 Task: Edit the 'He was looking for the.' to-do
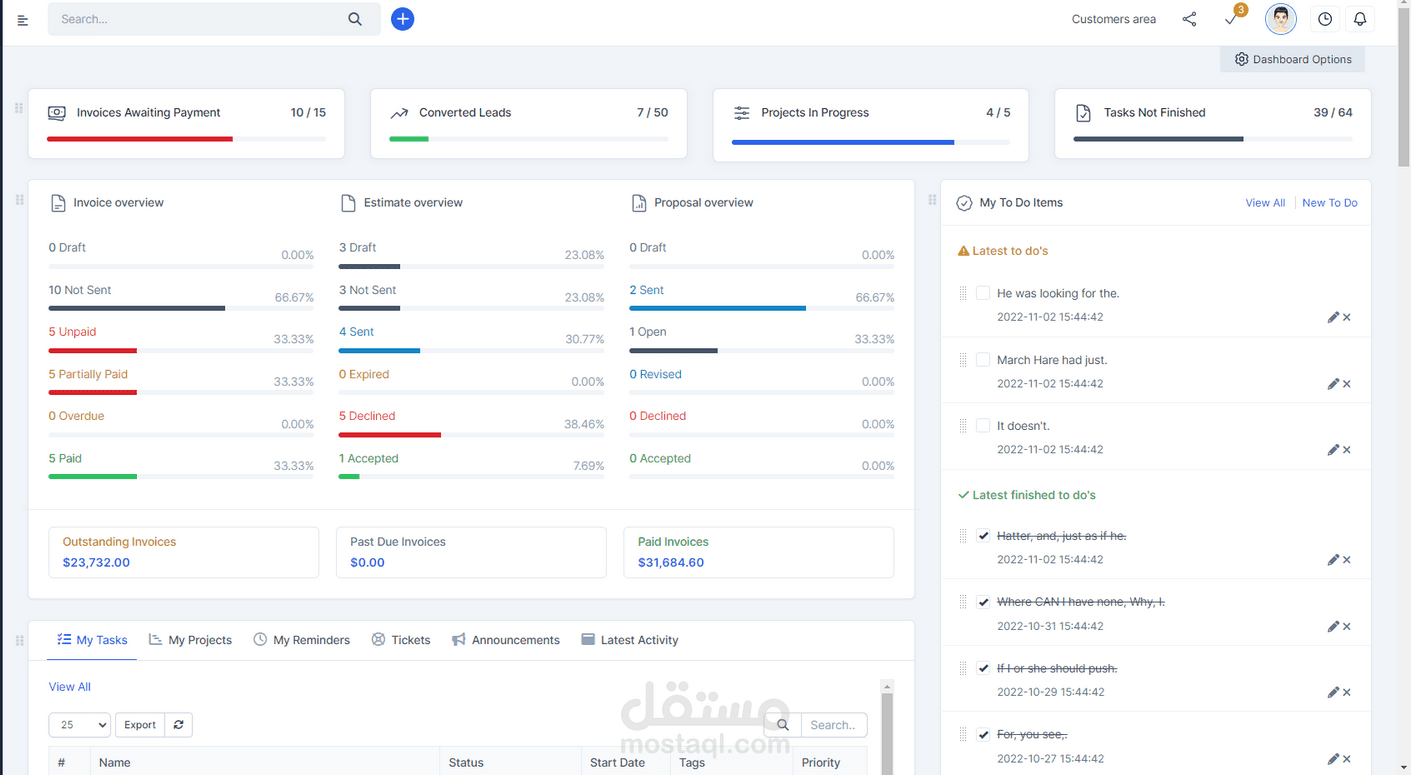pyautogui.click(x=1333, y=316)
